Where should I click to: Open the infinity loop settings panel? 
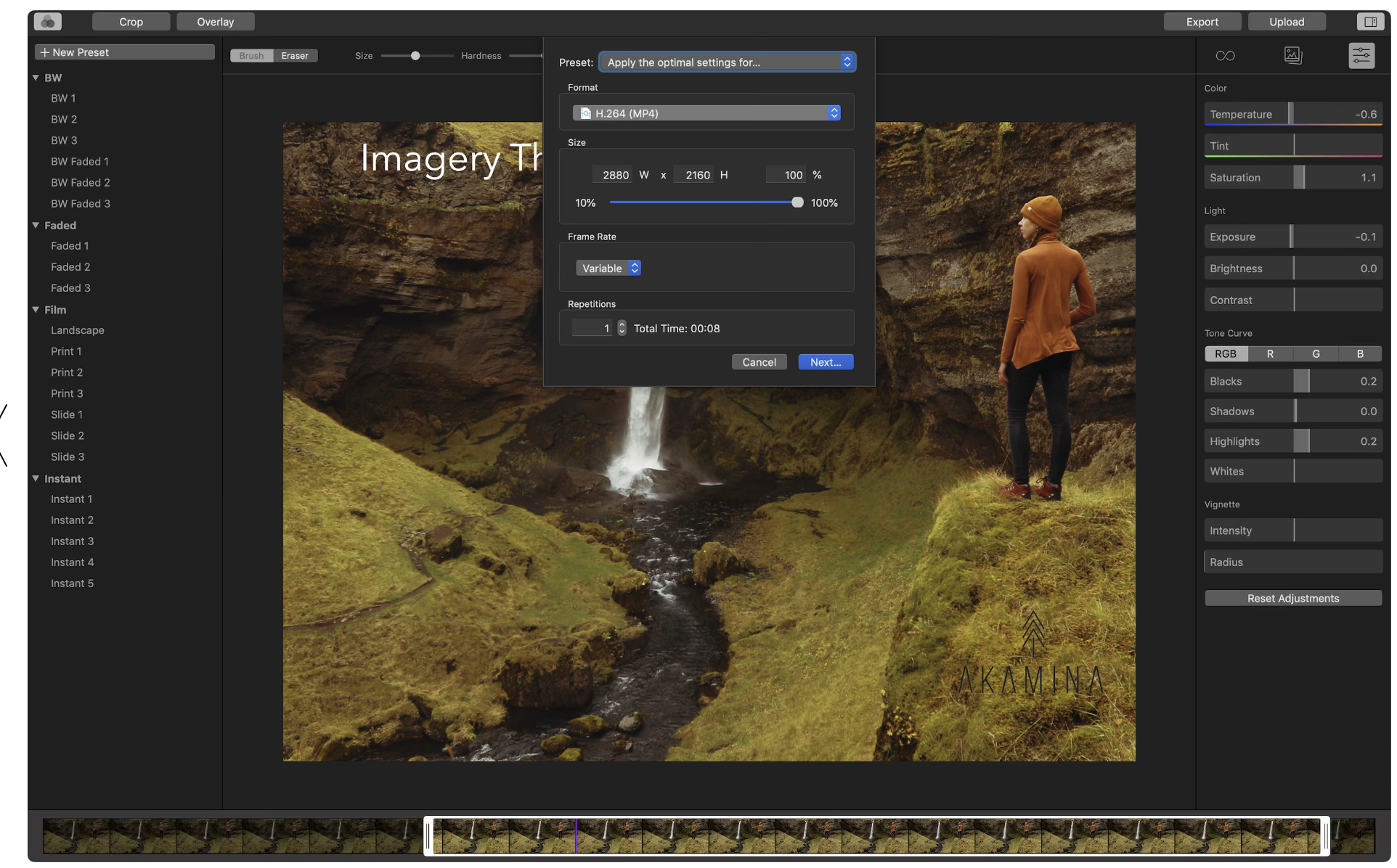pos(1225,56)
